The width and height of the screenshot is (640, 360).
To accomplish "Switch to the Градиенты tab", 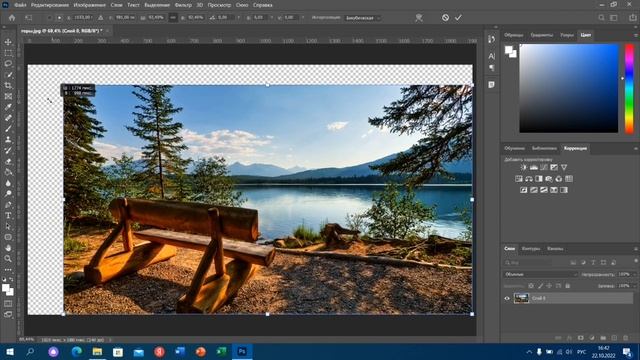I will [542, 35].
